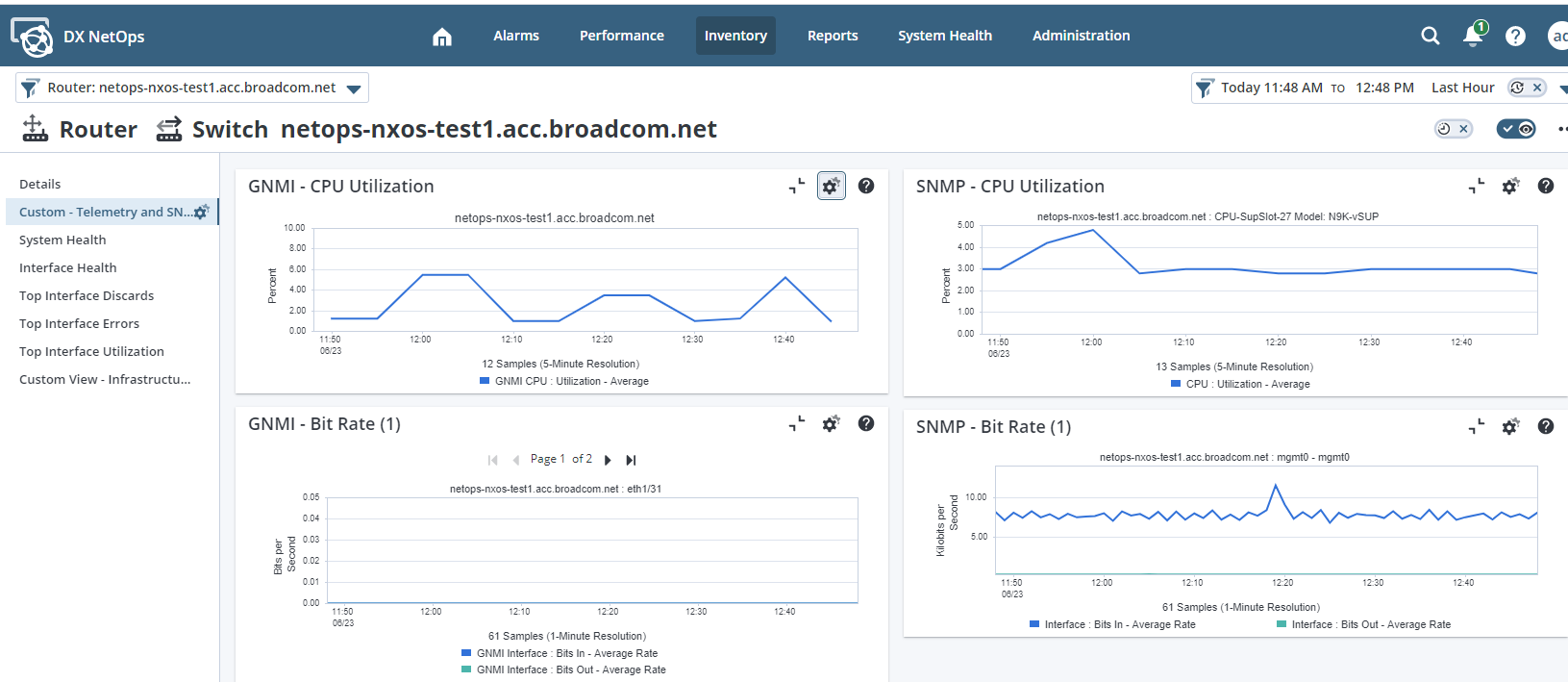Open settings gear for GNMI CPU Utilization
The image size is (1568, 682).
click(831, 186)
